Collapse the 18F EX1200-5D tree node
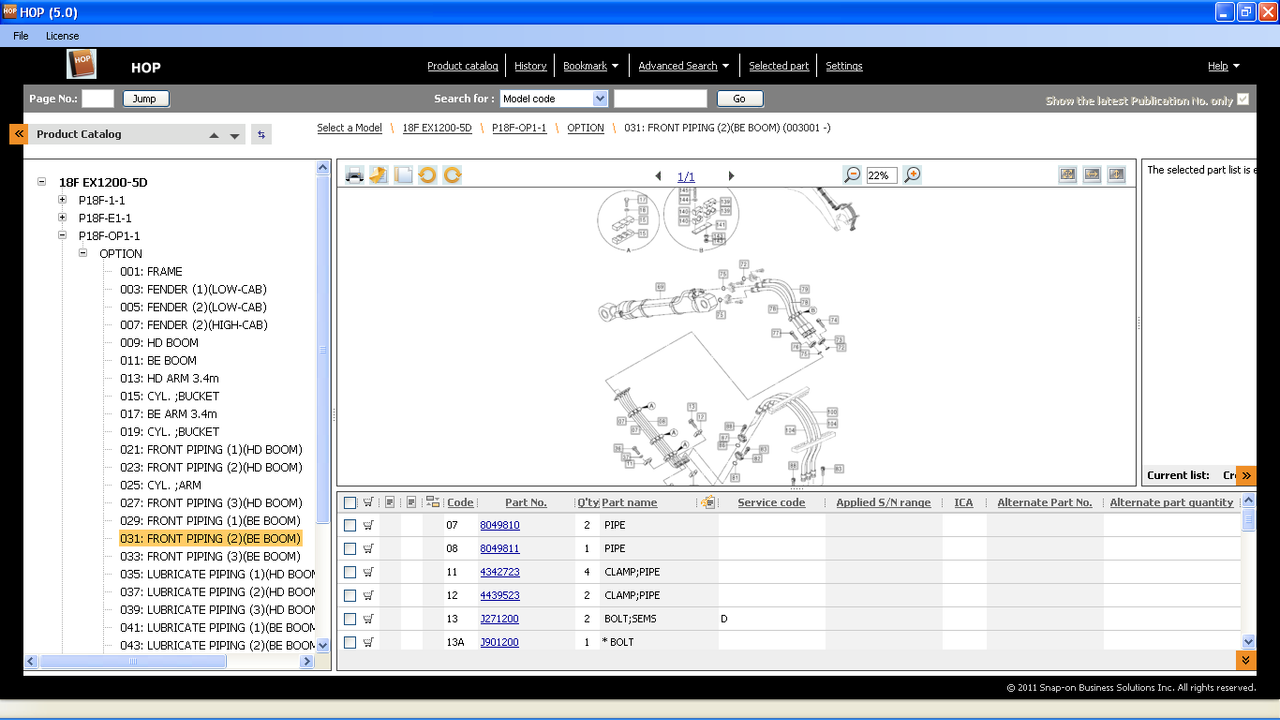1280x720 pixels. (x=42, y=182)
